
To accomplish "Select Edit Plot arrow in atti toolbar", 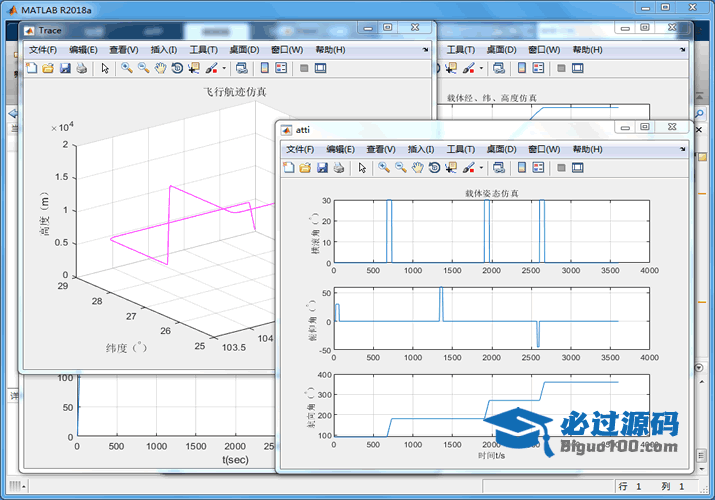I will pos(362,168).
